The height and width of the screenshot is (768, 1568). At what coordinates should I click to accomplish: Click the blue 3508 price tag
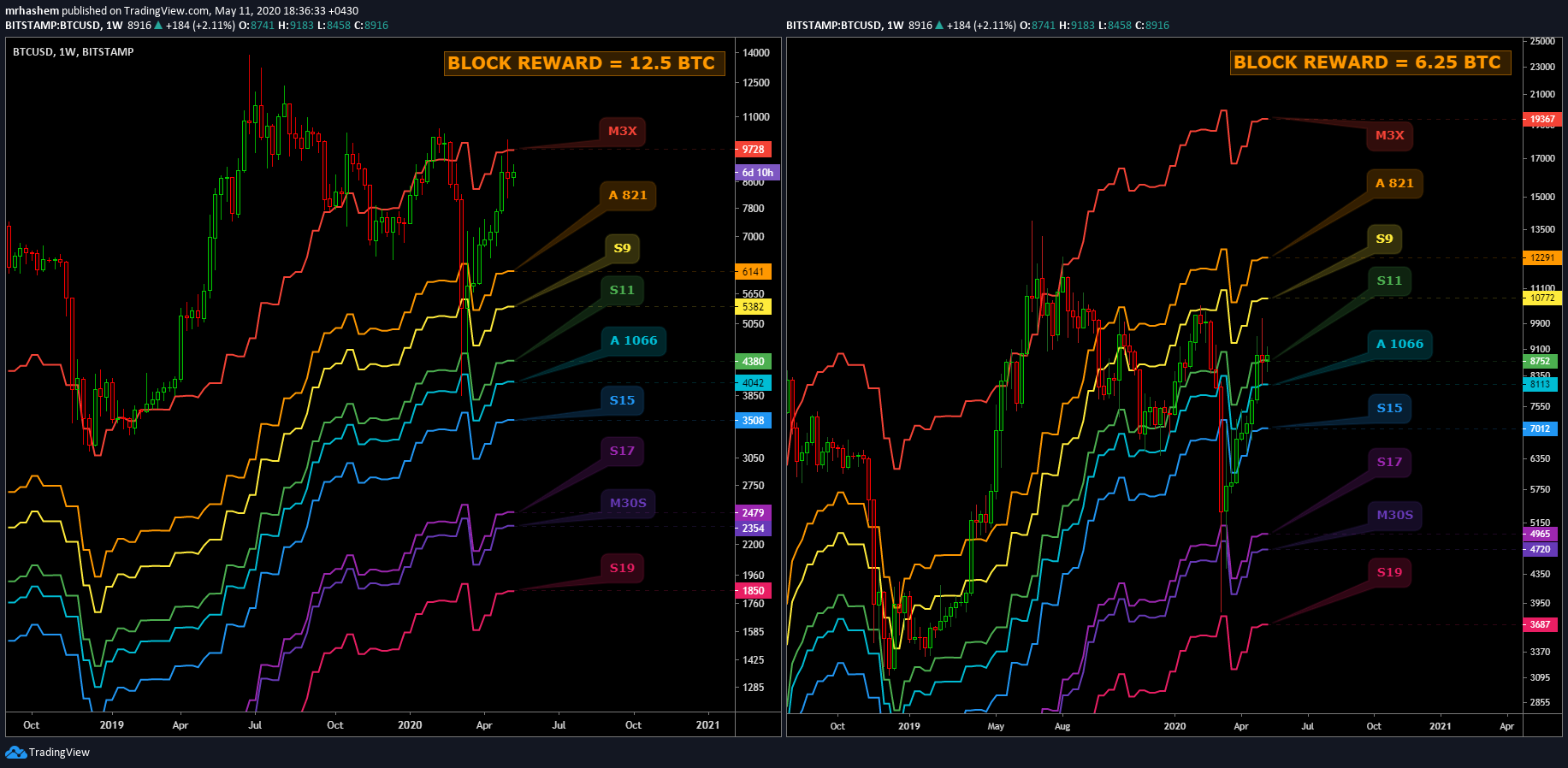[x=753, y=421]
